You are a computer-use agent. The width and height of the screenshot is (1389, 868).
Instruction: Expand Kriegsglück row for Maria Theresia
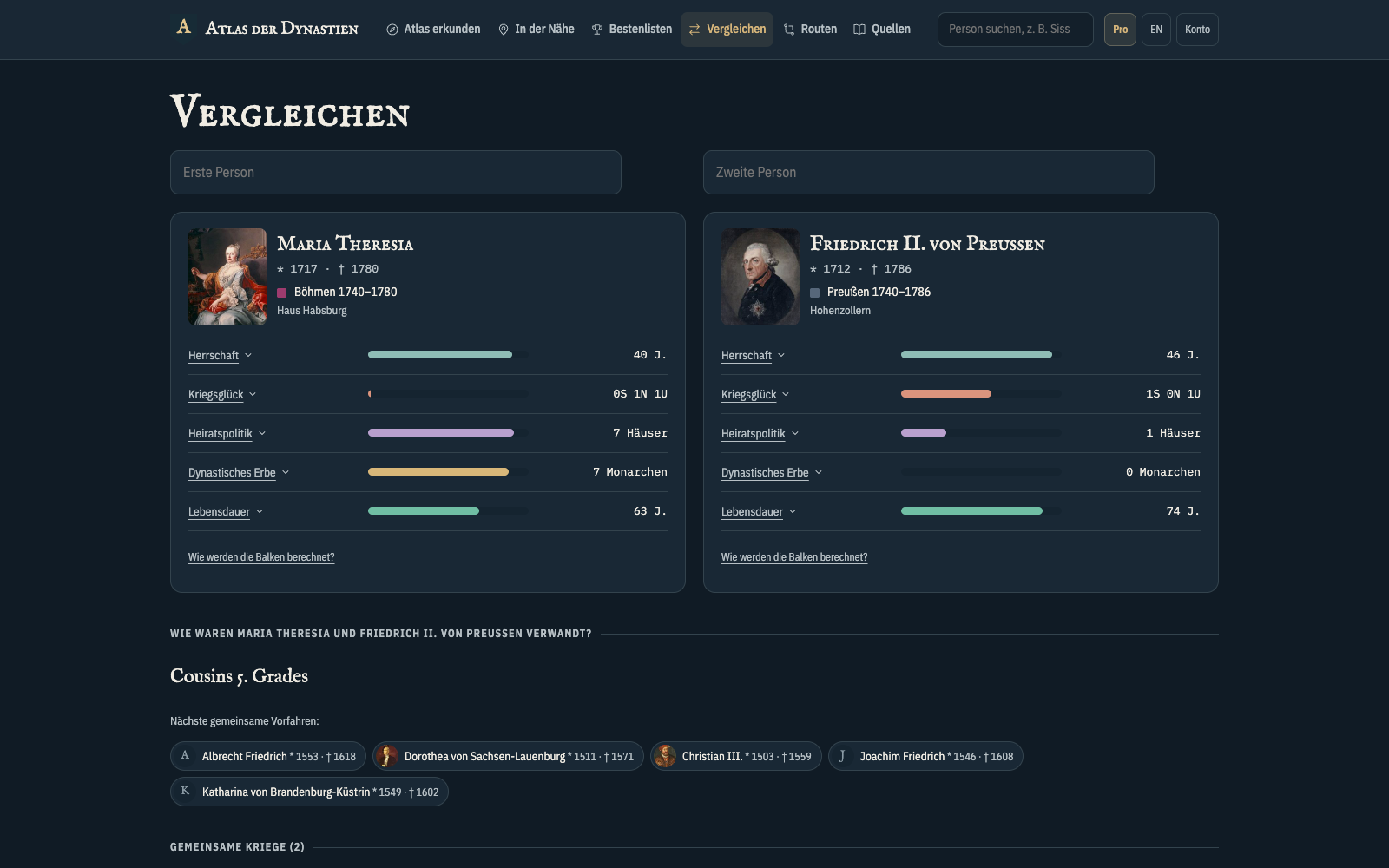[222, 394]
